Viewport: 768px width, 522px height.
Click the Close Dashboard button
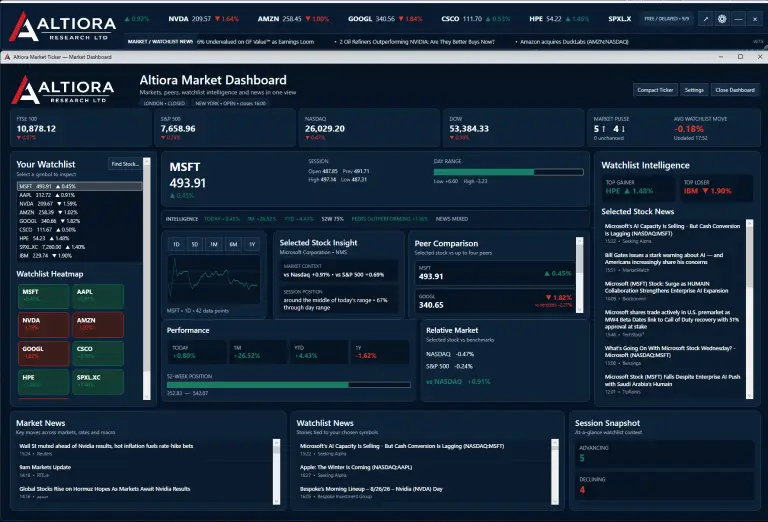(x=735, y=90)
